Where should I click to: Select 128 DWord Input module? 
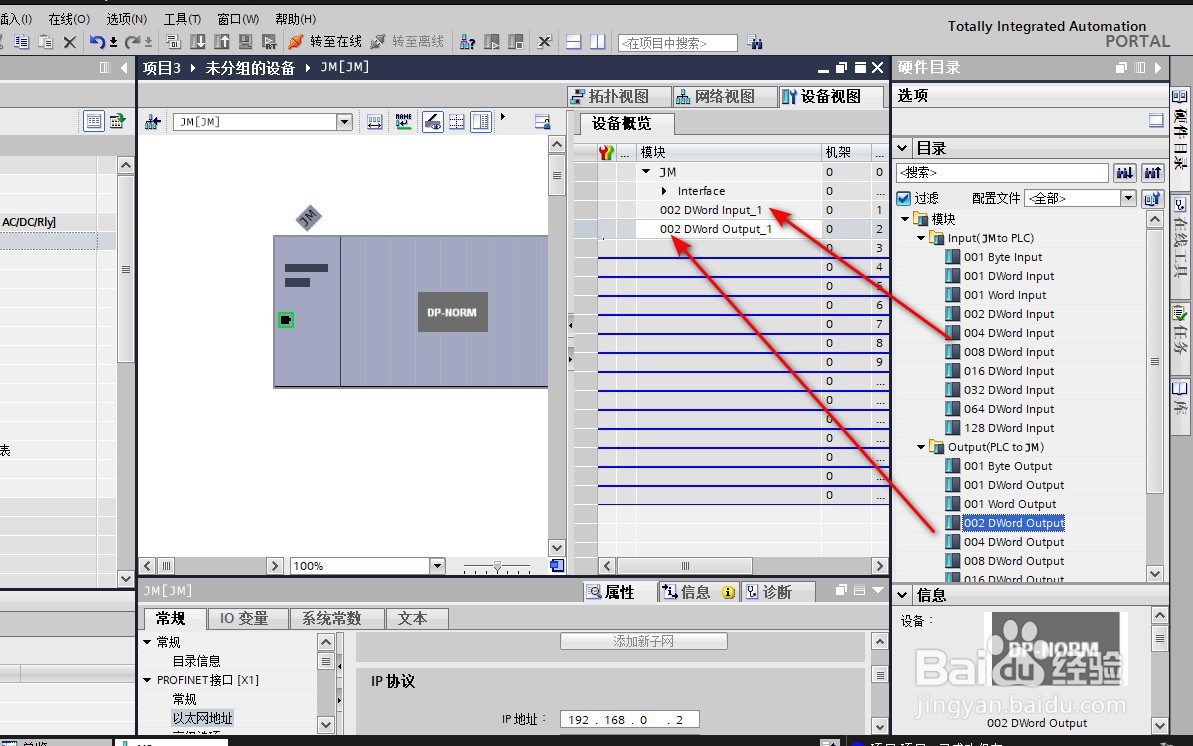(x=1008, y=429)
